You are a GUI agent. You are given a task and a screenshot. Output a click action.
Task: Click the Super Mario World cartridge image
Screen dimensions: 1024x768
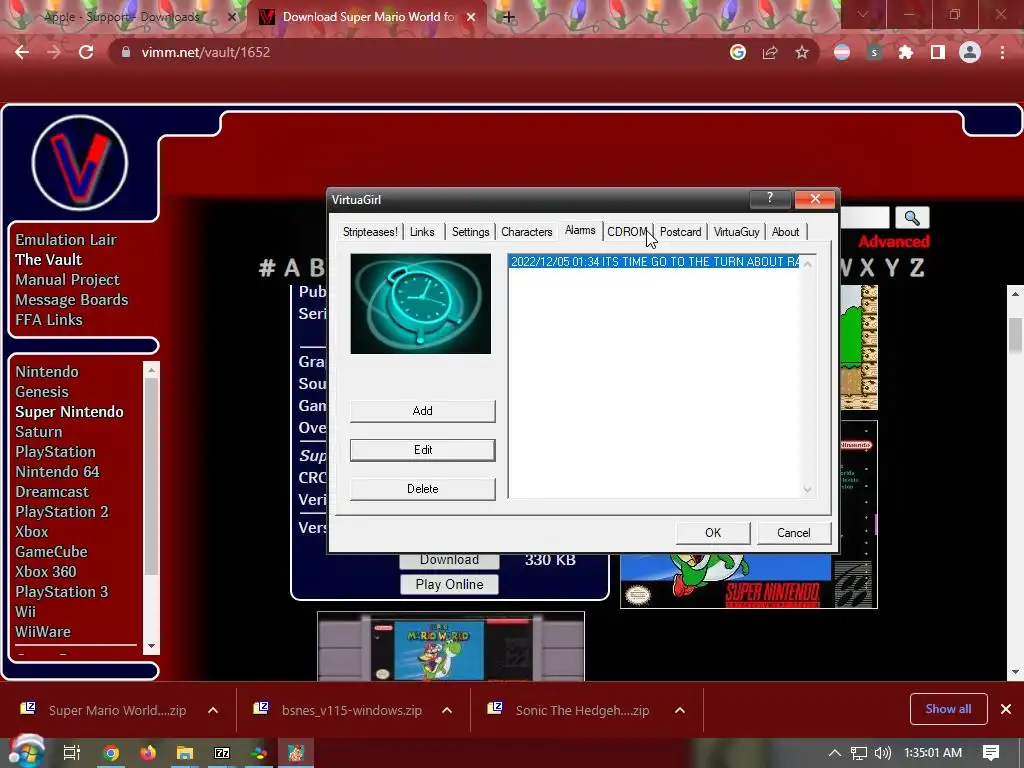[x=451, y=647]
